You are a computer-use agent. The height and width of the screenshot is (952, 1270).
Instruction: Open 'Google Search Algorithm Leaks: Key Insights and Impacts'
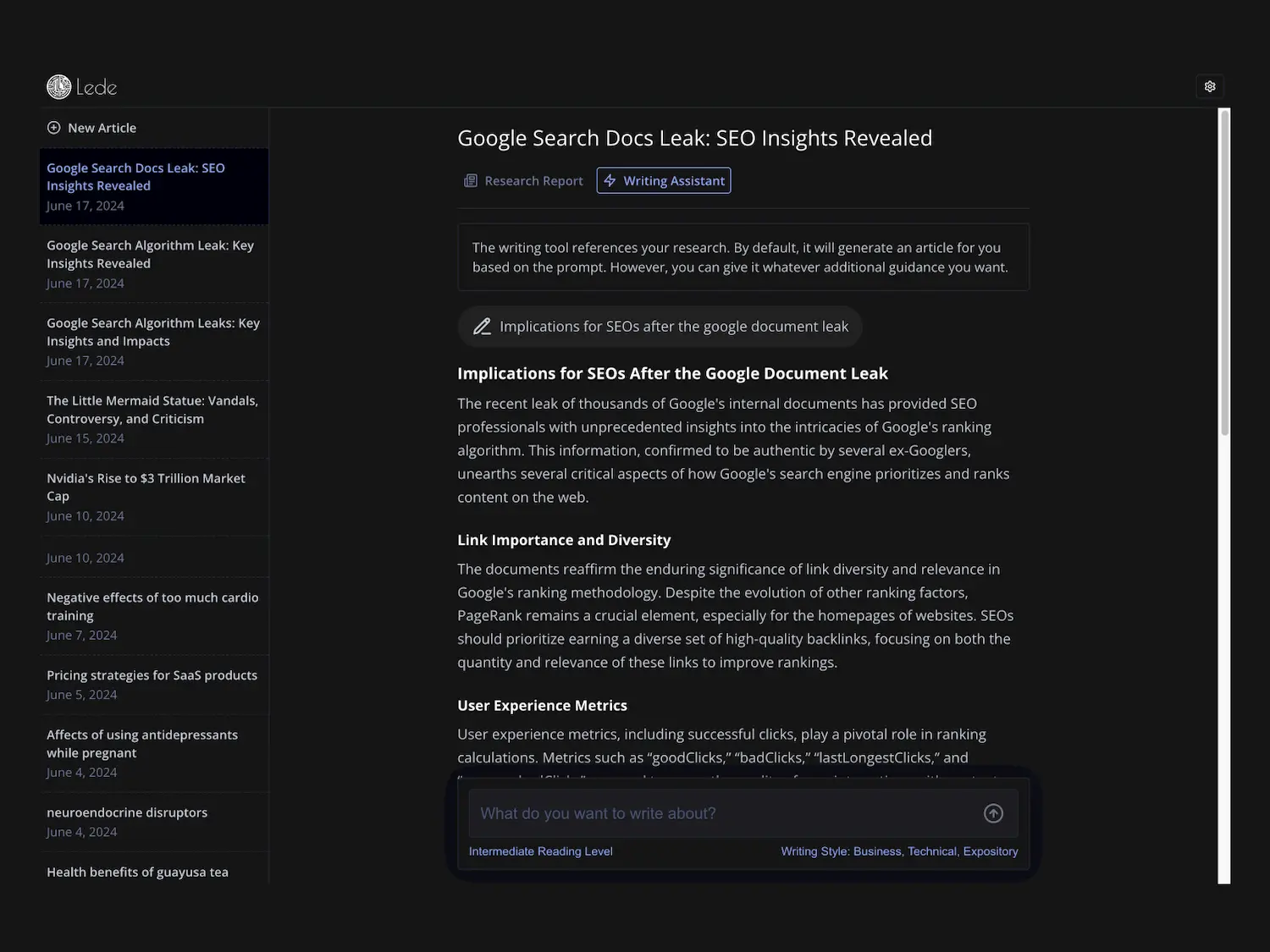(x=154, y=342)
